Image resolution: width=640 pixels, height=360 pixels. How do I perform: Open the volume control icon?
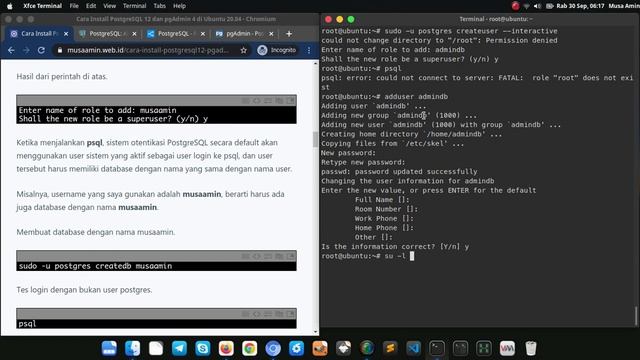pyautogui.click(x=538, y=6)
